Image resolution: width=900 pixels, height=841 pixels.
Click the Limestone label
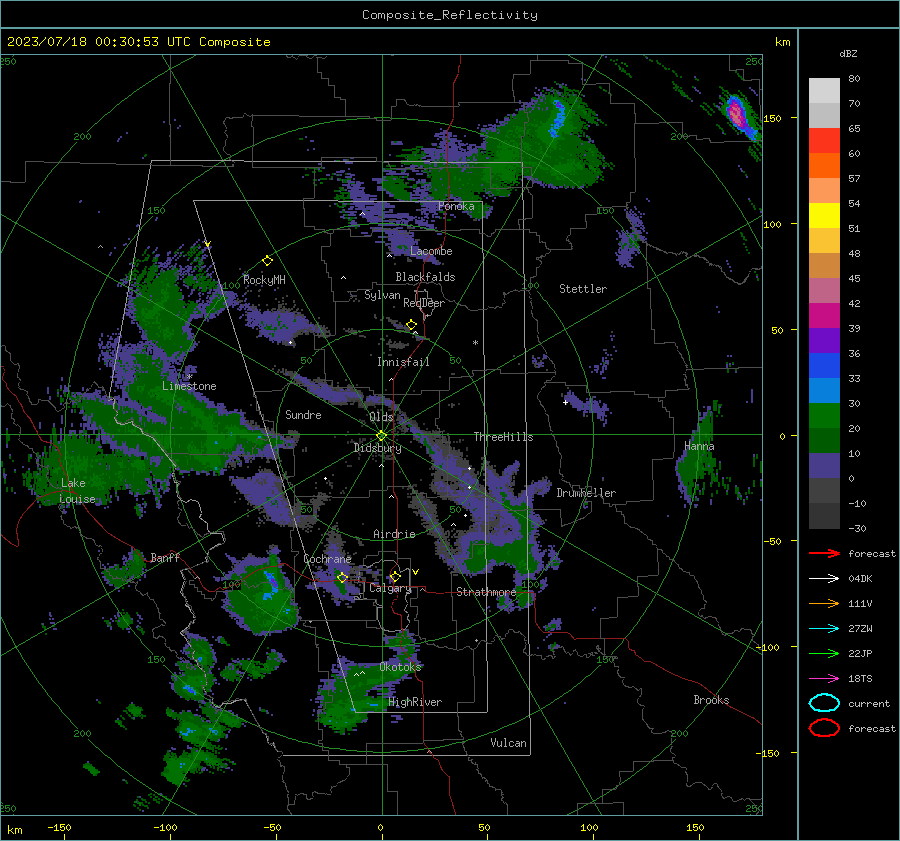coord(189,386)
